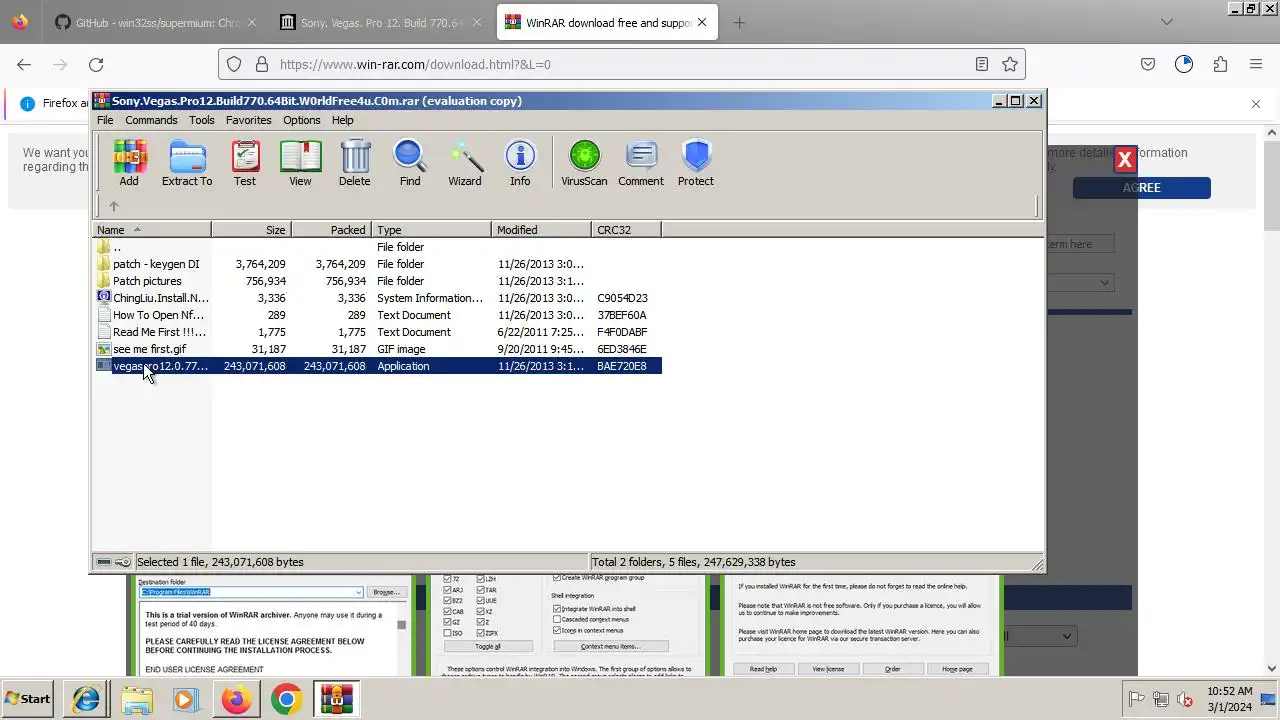Switch to the Sony Vegas Pro 12 tab

[380, 22]
